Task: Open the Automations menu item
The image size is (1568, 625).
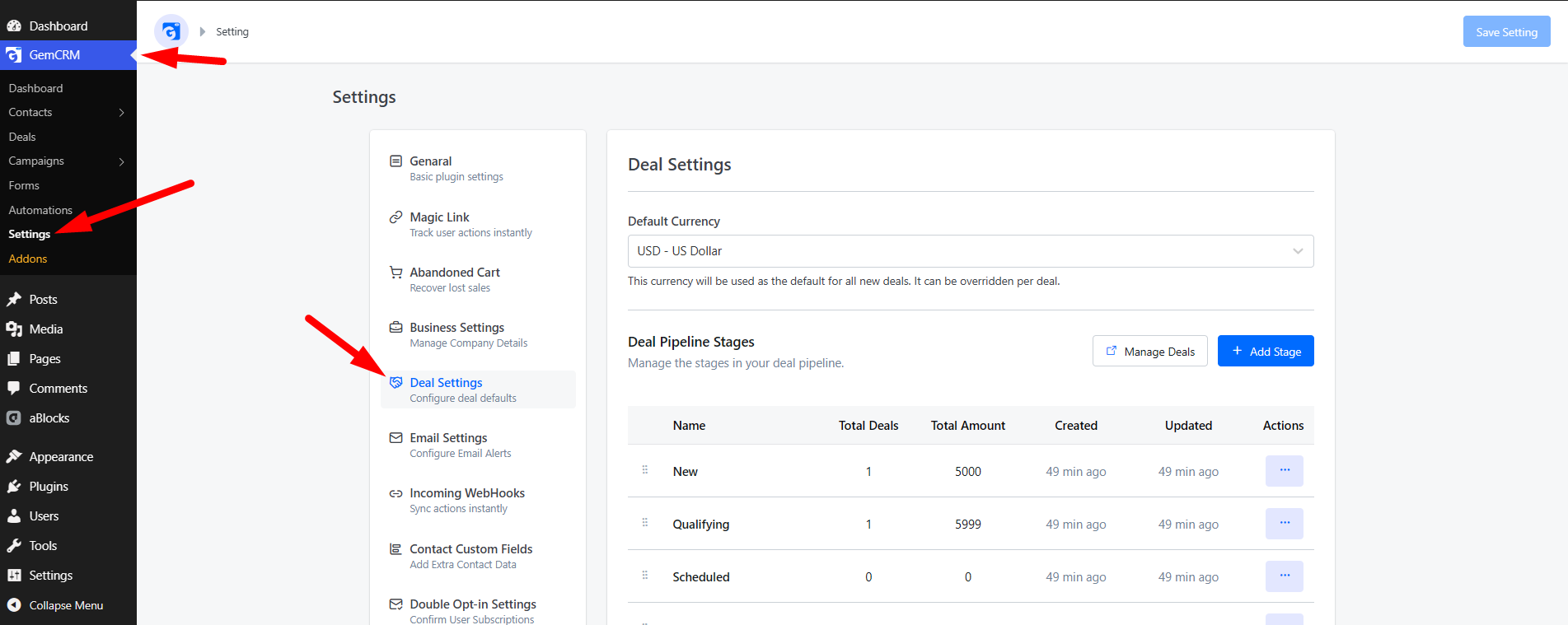Action: point(40,210)
